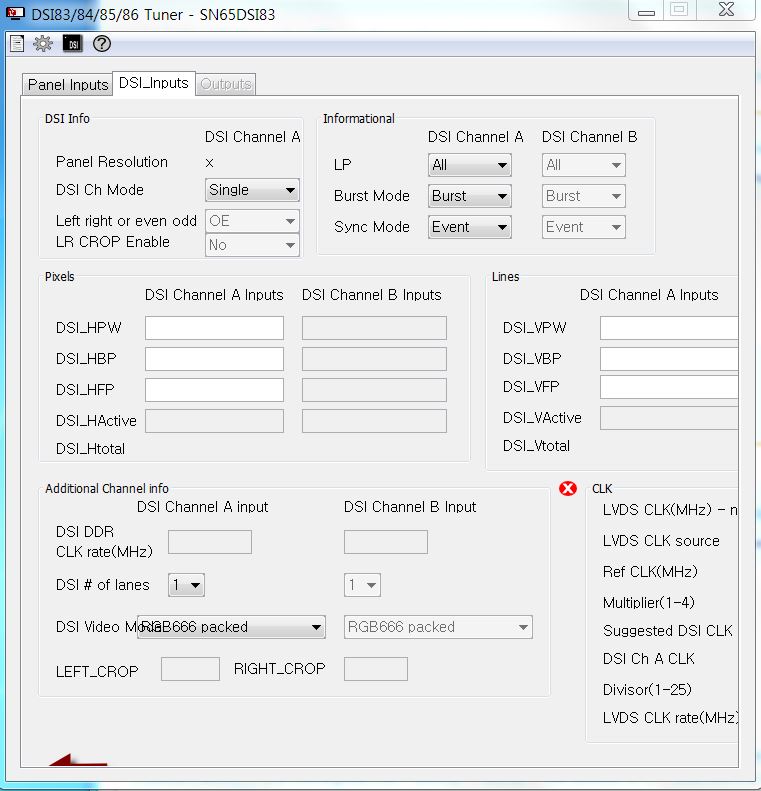761x791 pixels.
Task: Open the LP dropdown for Channel B
Action: [x=583, y=165]
